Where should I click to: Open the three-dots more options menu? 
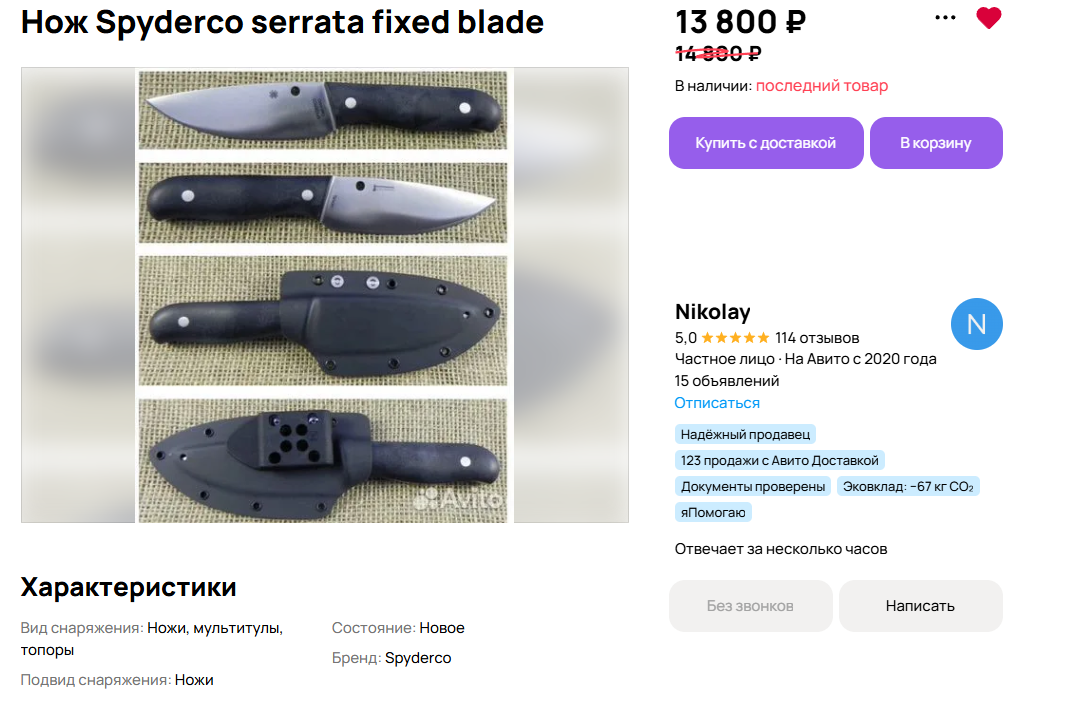[x=945, y=18]
